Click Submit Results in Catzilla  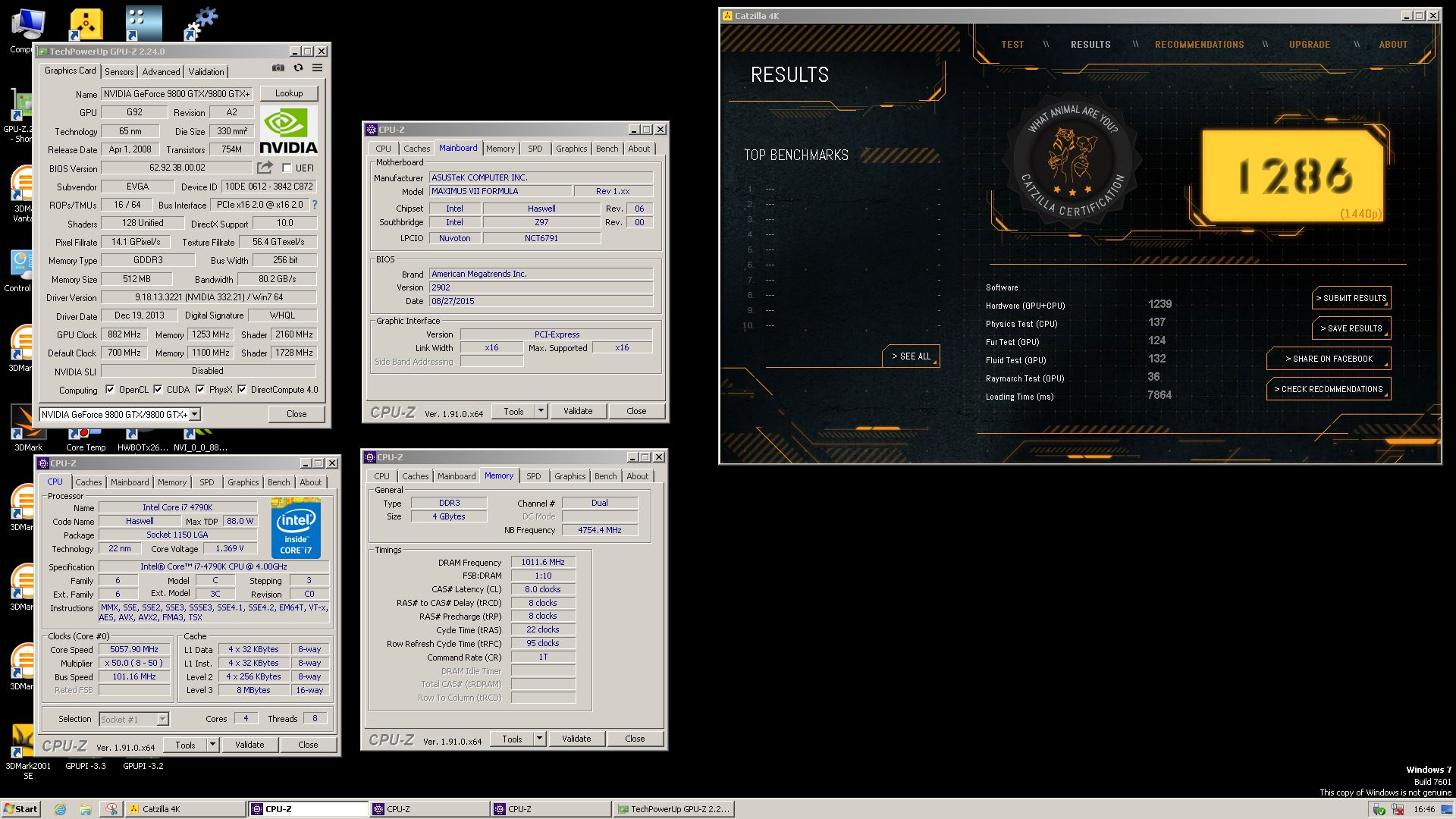click(x=1351, y=298)
